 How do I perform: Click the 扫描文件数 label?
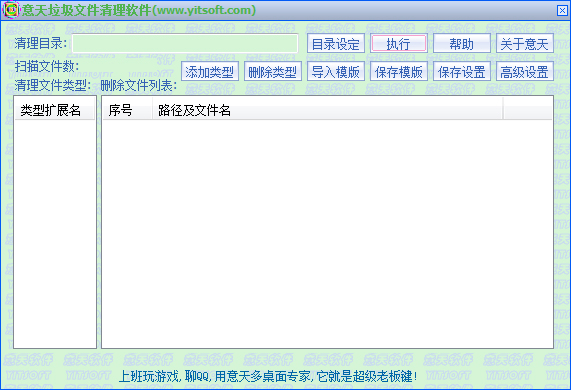(47, 66)
